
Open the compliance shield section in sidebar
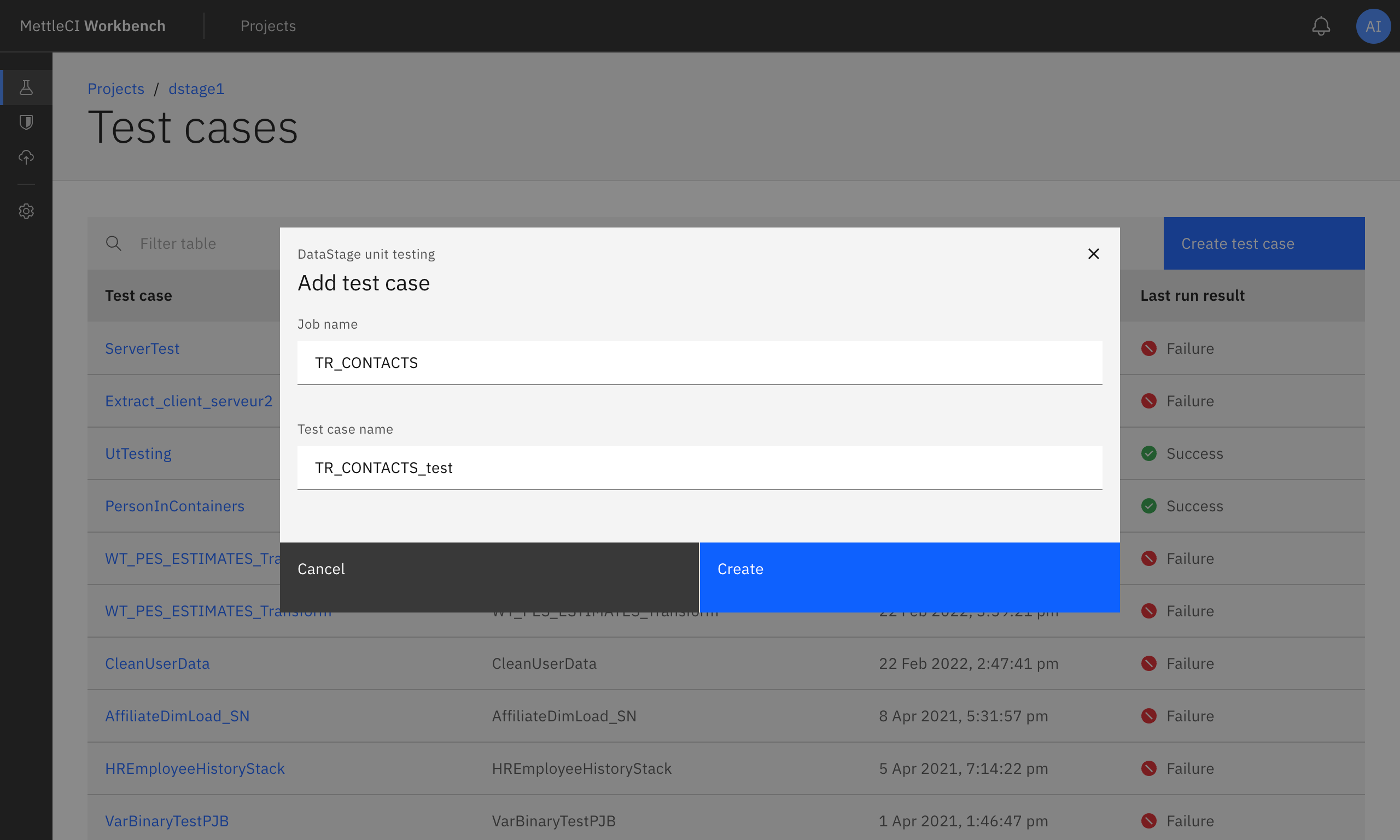pos(26,122)
